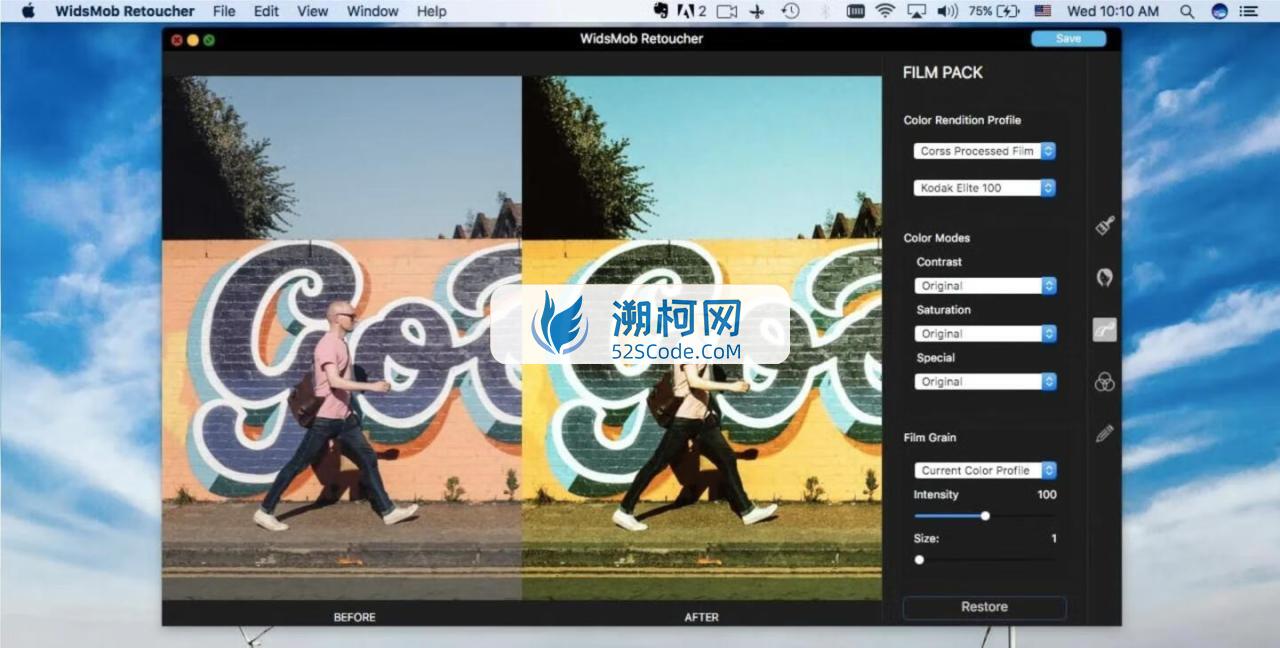The width and height of the screenshot is (1280, 648).
Task: Click the Film Grain section label
Action: (x=929, y=437)
